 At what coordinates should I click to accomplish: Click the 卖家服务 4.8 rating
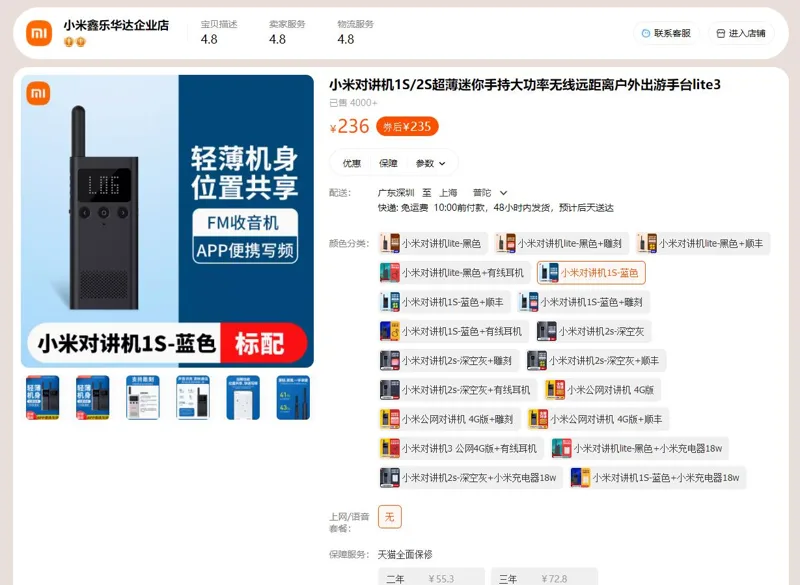(287, 32)
